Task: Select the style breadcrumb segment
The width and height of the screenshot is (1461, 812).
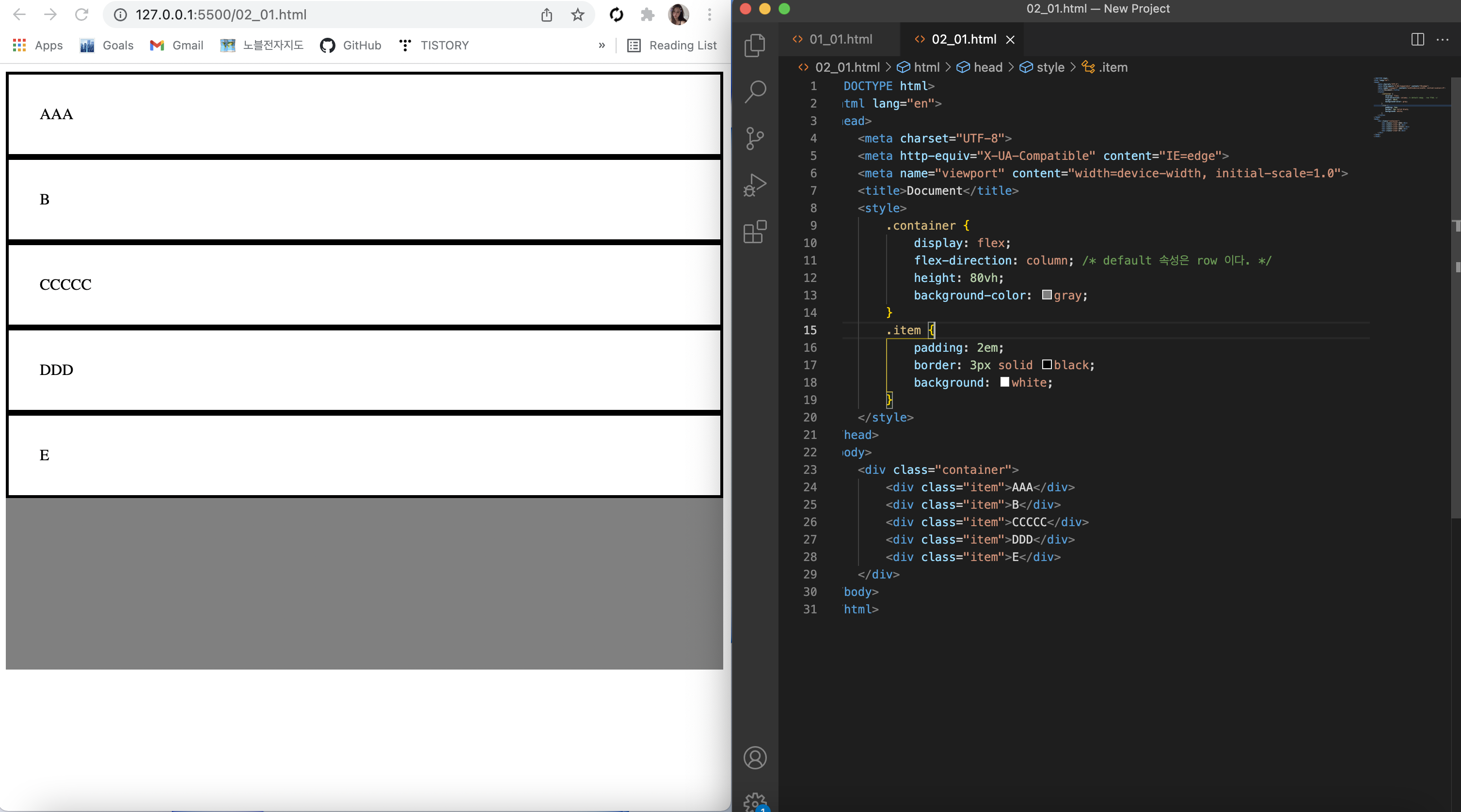Action: coord(1050,67)
